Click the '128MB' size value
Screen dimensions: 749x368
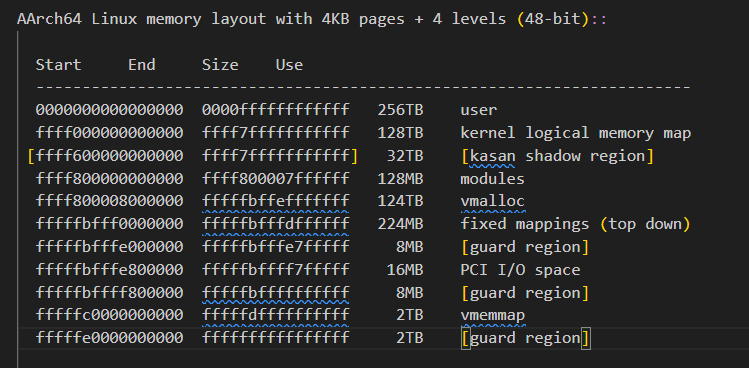click(x=400, y=179)
